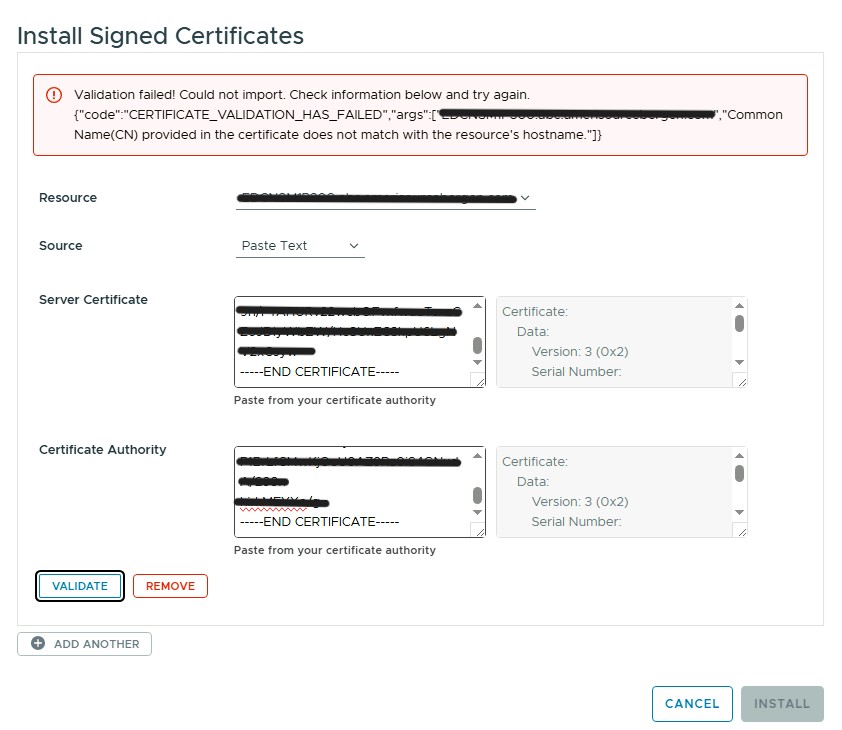Click the Certificate Authority preview resize handle
Image resolution: width=842 pixels, height=730 pixels.
click(x=740, y=531)
